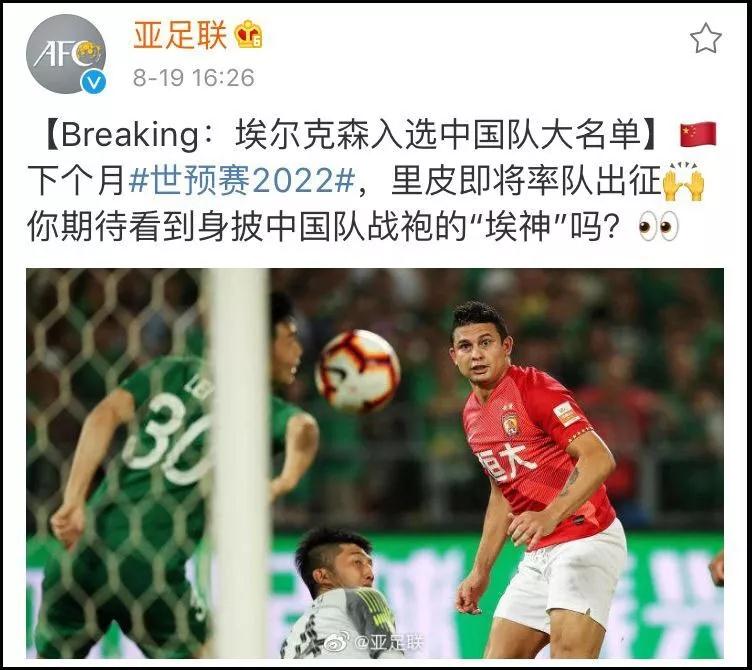Click the China flag emoji
Screen dimensions: 752x670
(x=698, y=134)
